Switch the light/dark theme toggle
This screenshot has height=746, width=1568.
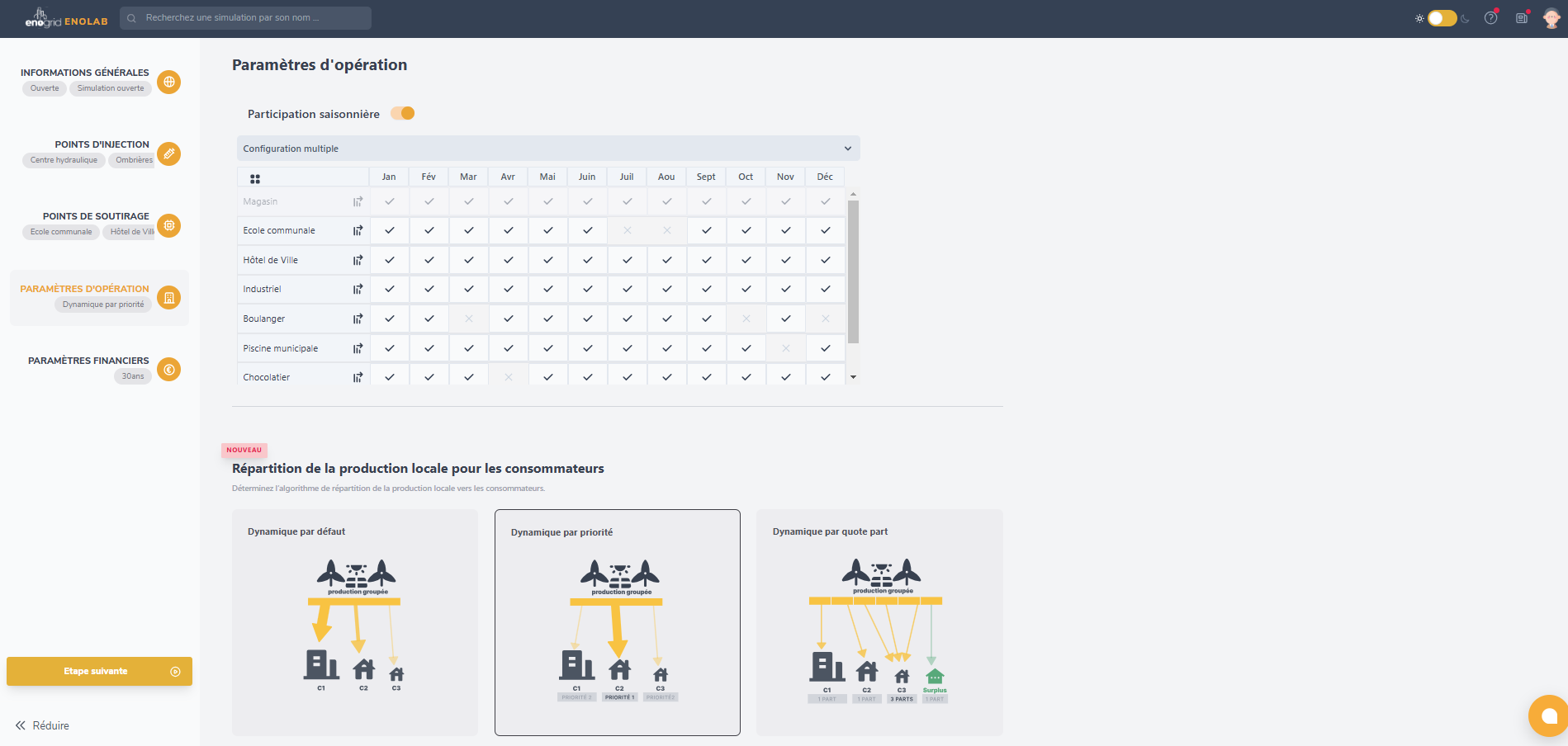click(x=1442, y=18)
